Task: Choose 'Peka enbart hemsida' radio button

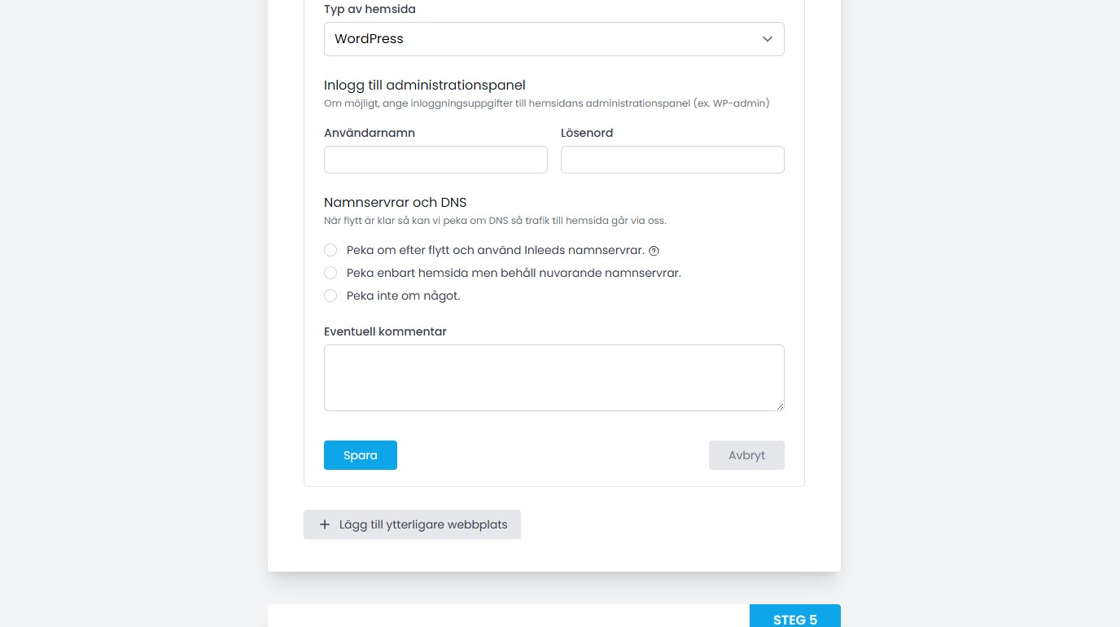Action: pos(330,273)
